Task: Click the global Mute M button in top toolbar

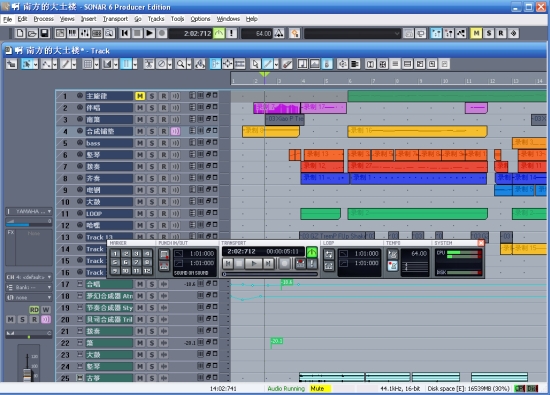Action: (x=476, y=33)
